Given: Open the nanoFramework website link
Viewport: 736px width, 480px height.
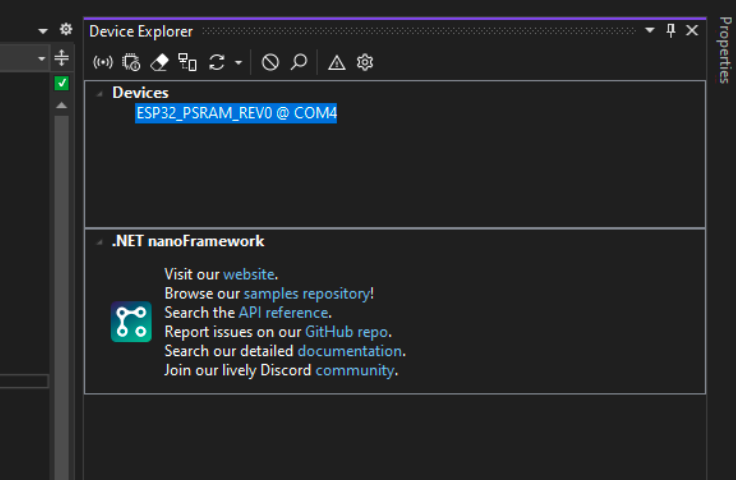Looking at the screenshot, I should tap(248, 274).
